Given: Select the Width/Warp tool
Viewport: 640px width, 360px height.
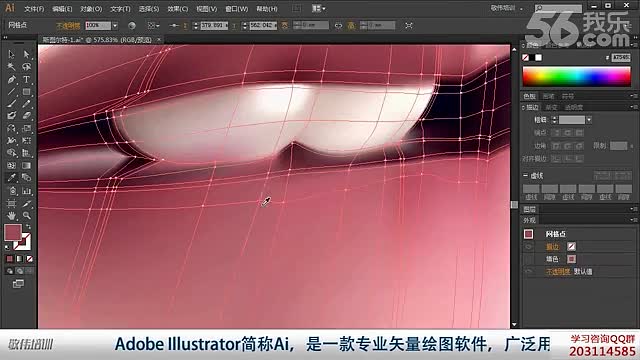Looking at the screenshot, I should [11, 141].
